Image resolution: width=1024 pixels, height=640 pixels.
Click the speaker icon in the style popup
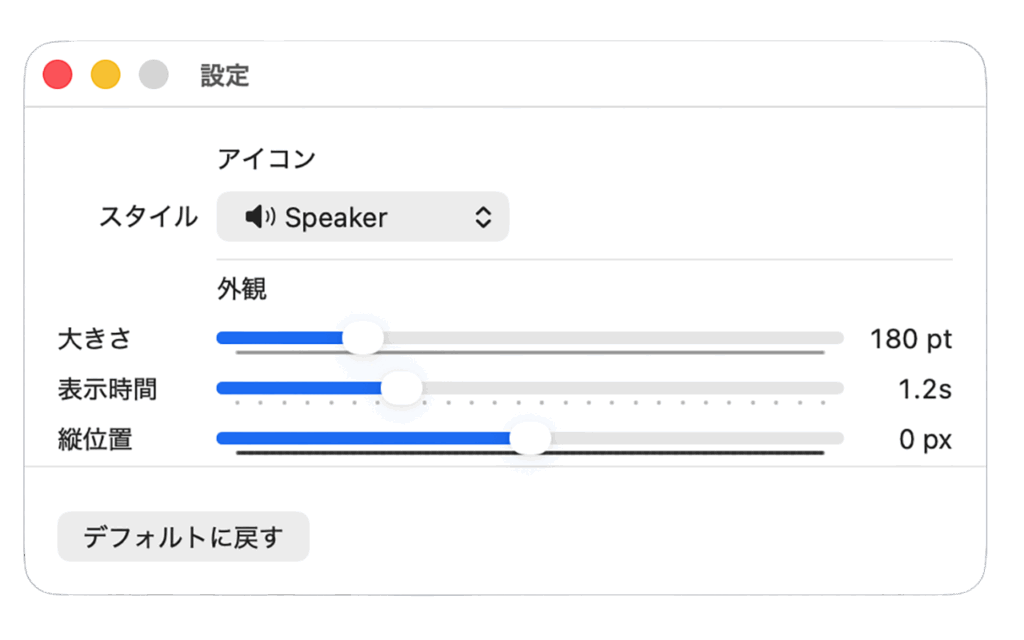260,217
